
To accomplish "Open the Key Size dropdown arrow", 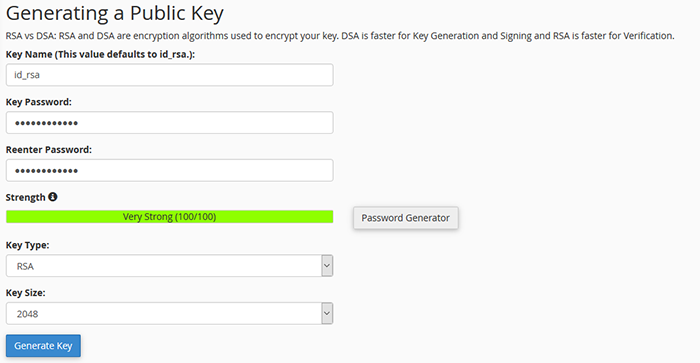I will (327, 313).
